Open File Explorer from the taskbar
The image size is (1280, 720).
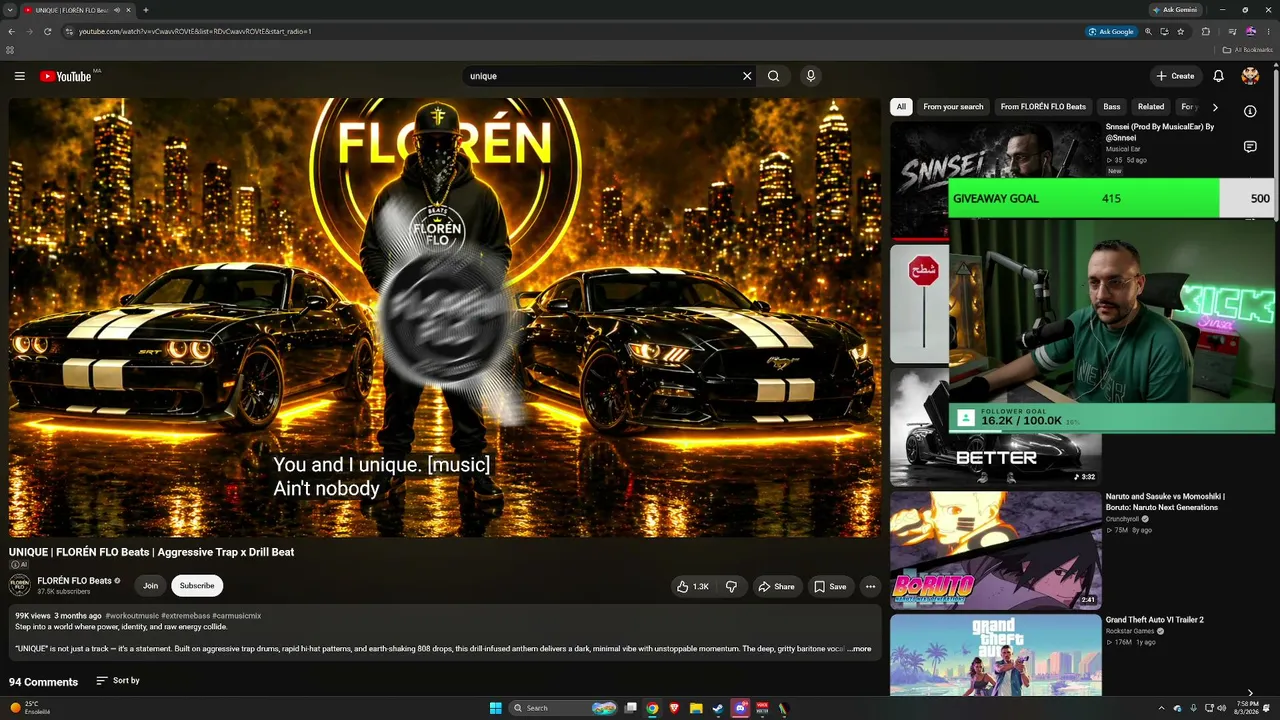pyautogui.click(x=696, y=708)
